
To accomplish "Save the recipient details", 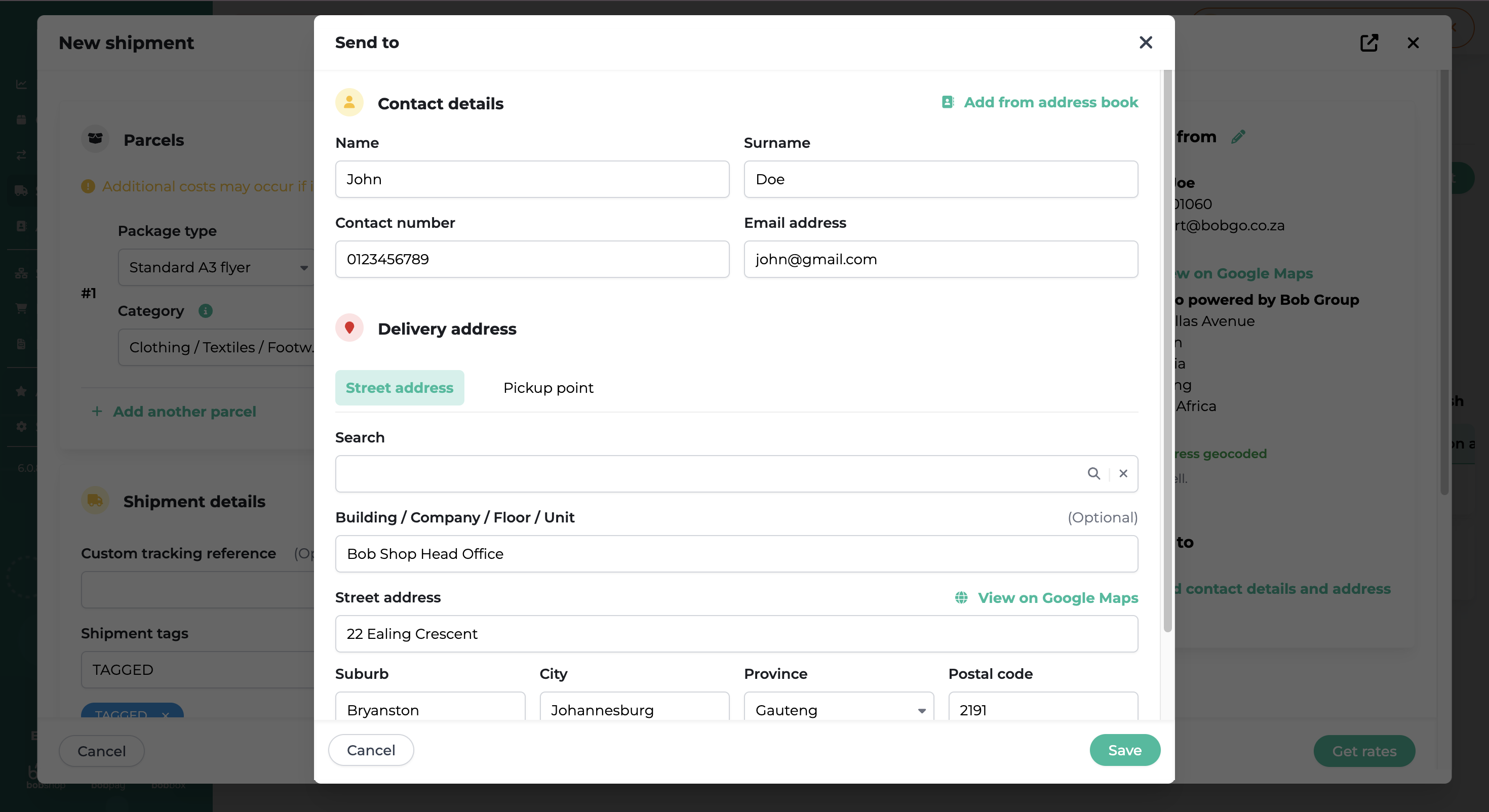I will (1124, 750).
